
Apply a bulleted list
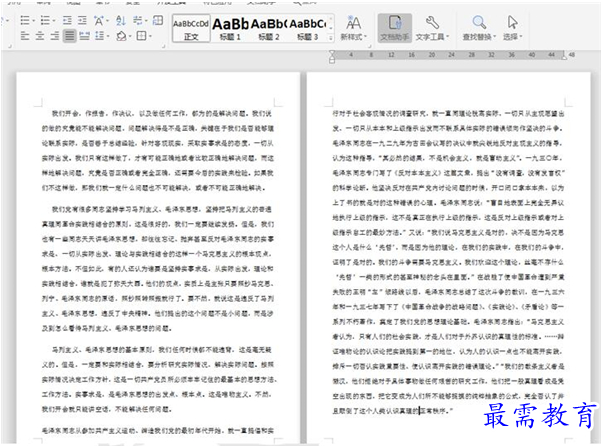click(25, 20)
